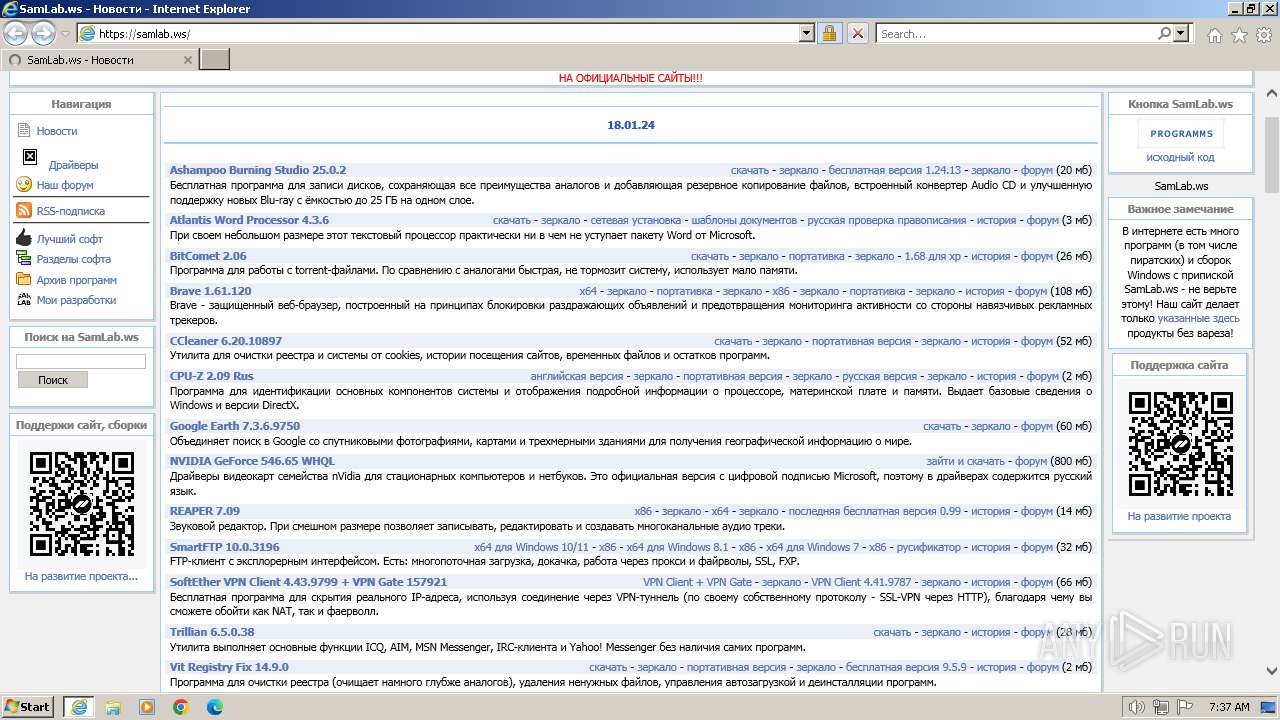The height and width of the screenshot is (720, 1280).
Task: Click the QR code under Поддержи сайт, сборки
Action: (x=82, y=504)
